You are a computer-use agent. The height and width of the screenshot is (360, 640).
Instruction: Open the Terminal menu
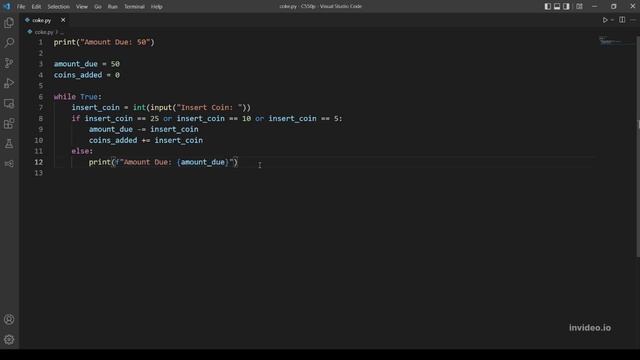pos(134,7)
